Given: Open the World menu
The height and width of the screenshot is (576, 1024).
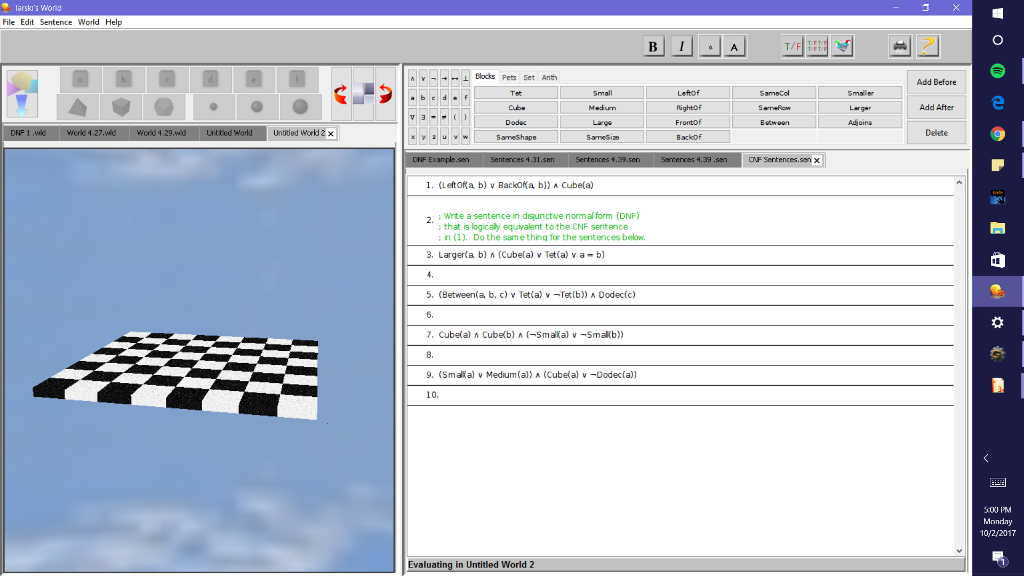Looking at the screenshot, I should [x=89, y=22].
